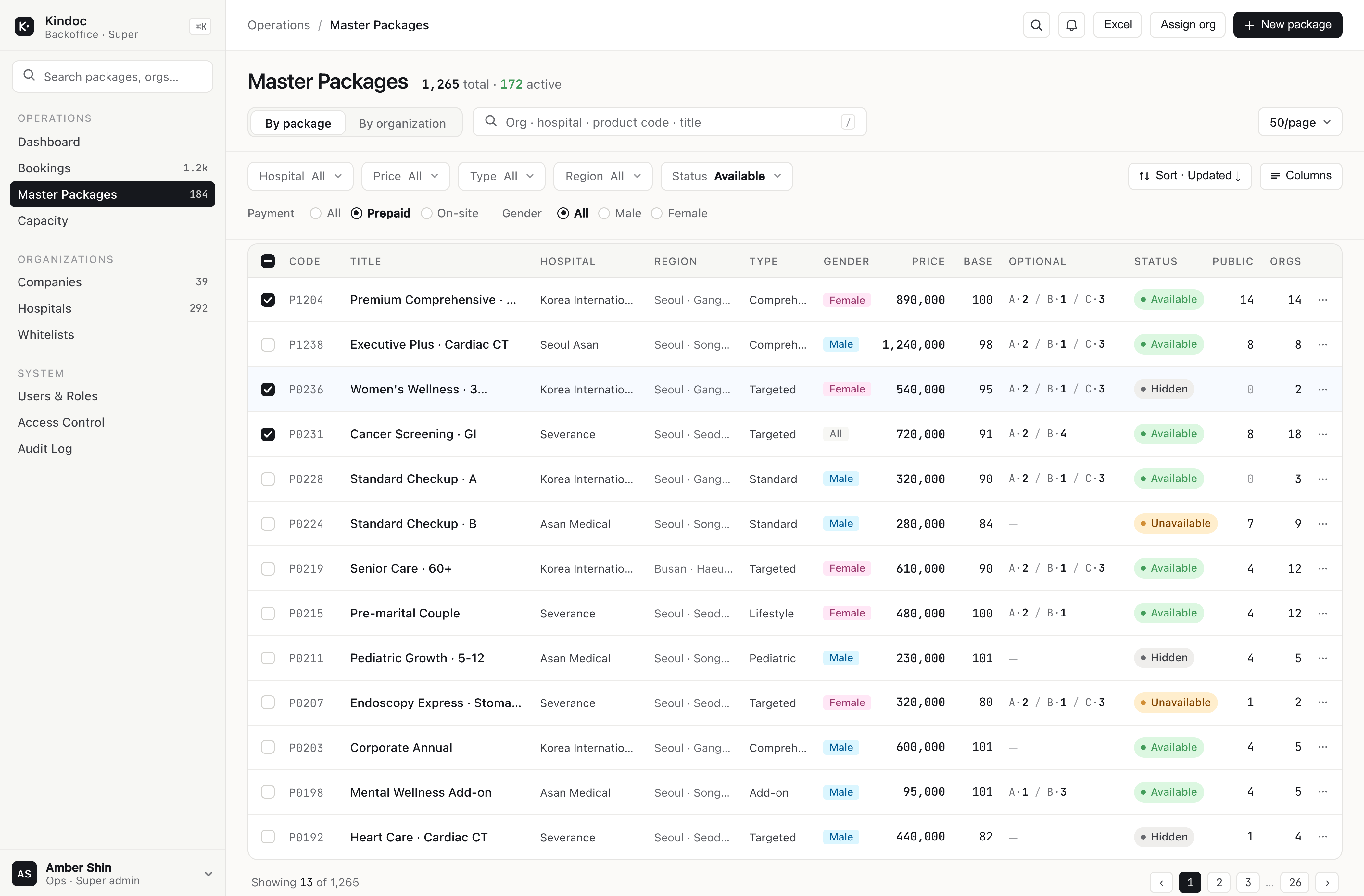Open the Sort Updated dropdown
Viewport: 1364px width, 896px height.
pos(1190,176)
